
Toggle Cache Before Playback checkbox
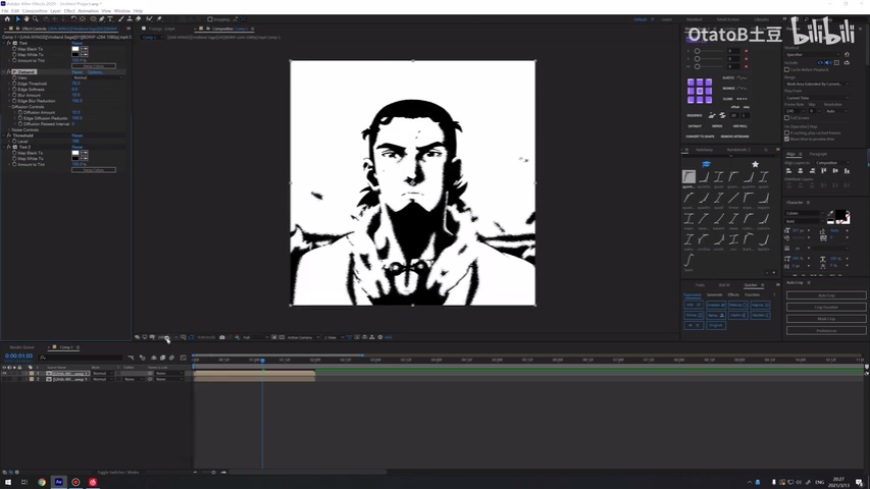[x=787, y=70]
